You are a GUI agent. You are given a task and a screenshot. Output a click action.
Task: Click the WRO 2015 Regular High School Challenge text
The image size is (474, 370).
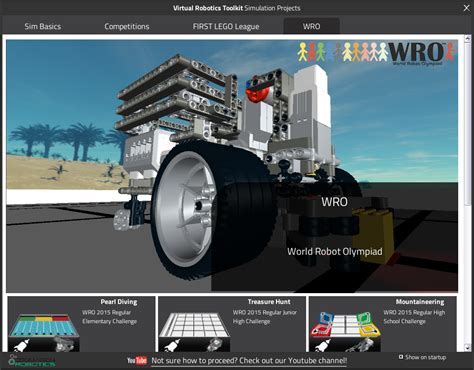pos(414,317)
